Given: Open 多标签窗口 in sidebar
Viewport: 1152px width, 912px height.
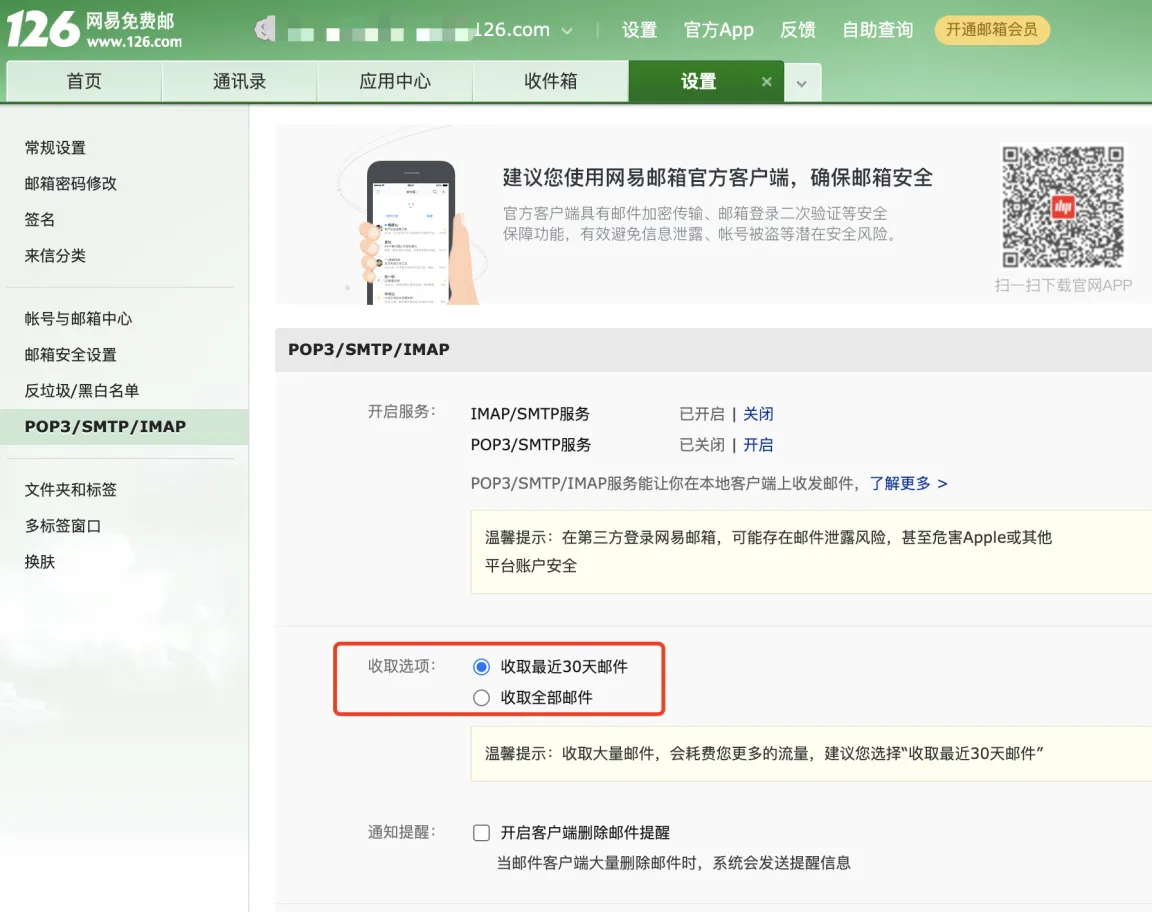Looking at the screenshot, I should (x=63, y=526).
